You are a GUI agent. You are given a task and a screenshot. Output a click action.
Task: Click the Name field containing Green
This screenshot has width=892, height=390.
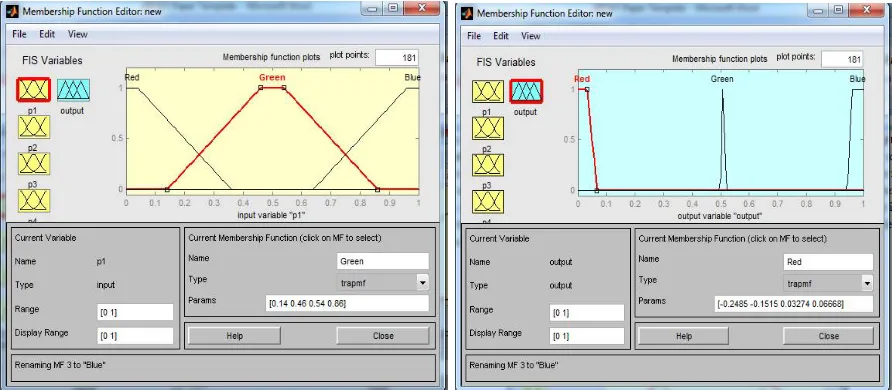click(382, 261)
